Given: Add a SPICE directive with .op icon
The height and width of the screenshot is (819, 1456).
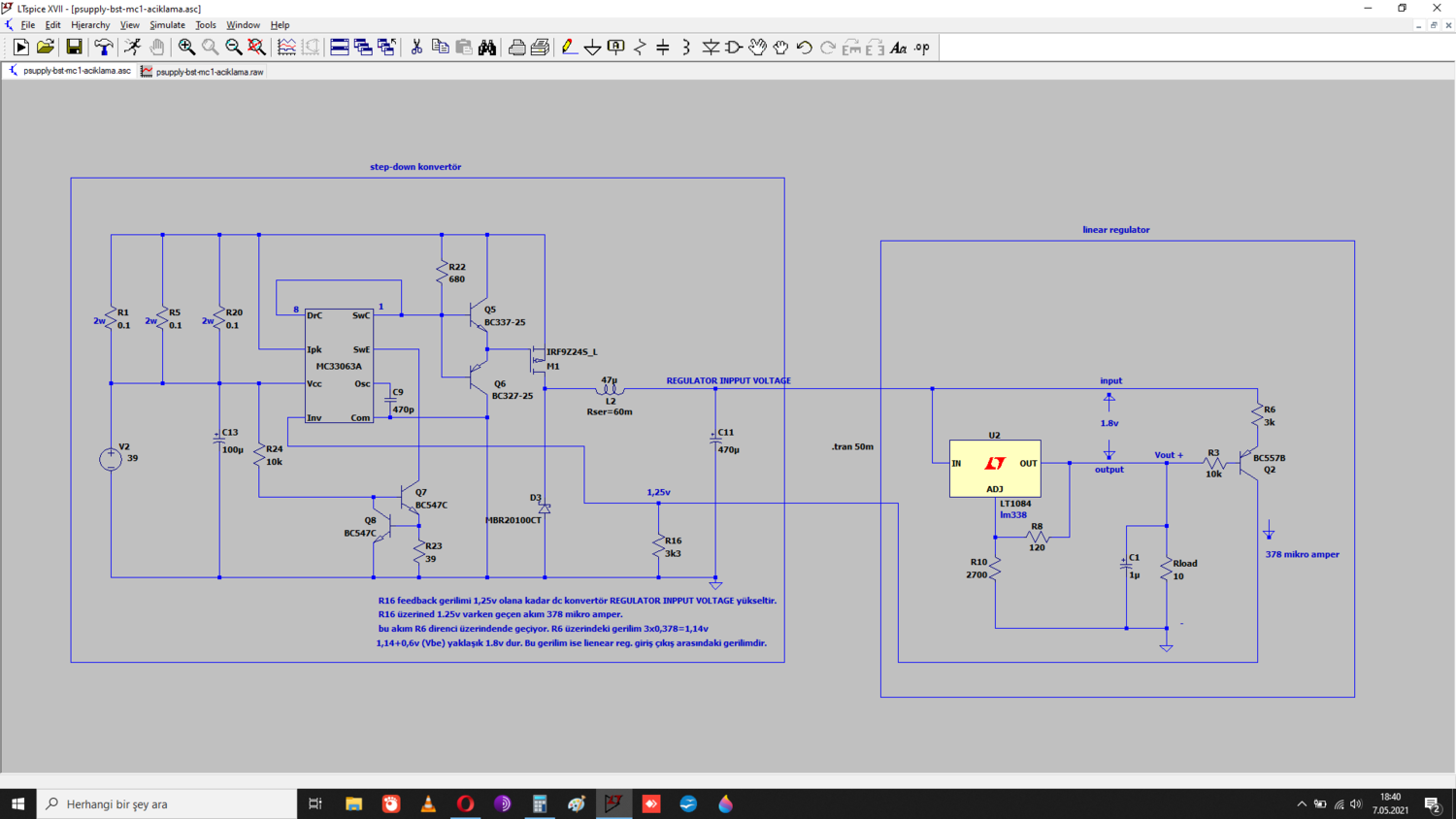Looking at the screenshot, I should [922, 48].
